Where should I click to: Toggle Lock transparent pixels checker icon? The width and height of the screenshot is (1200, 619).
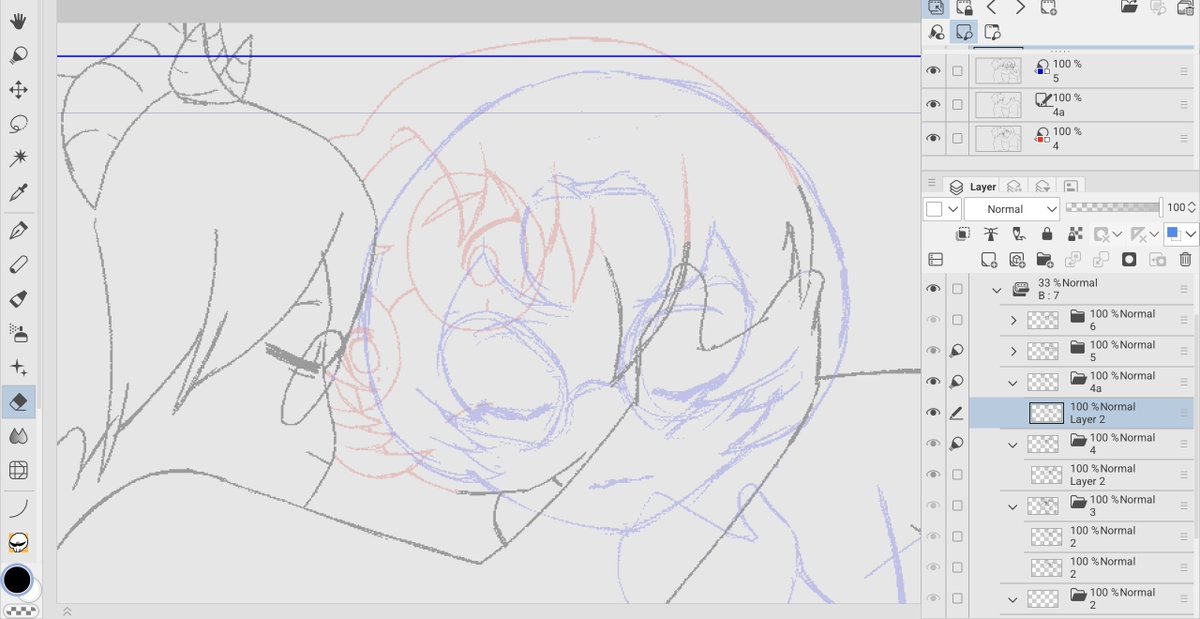point(1075,234)
